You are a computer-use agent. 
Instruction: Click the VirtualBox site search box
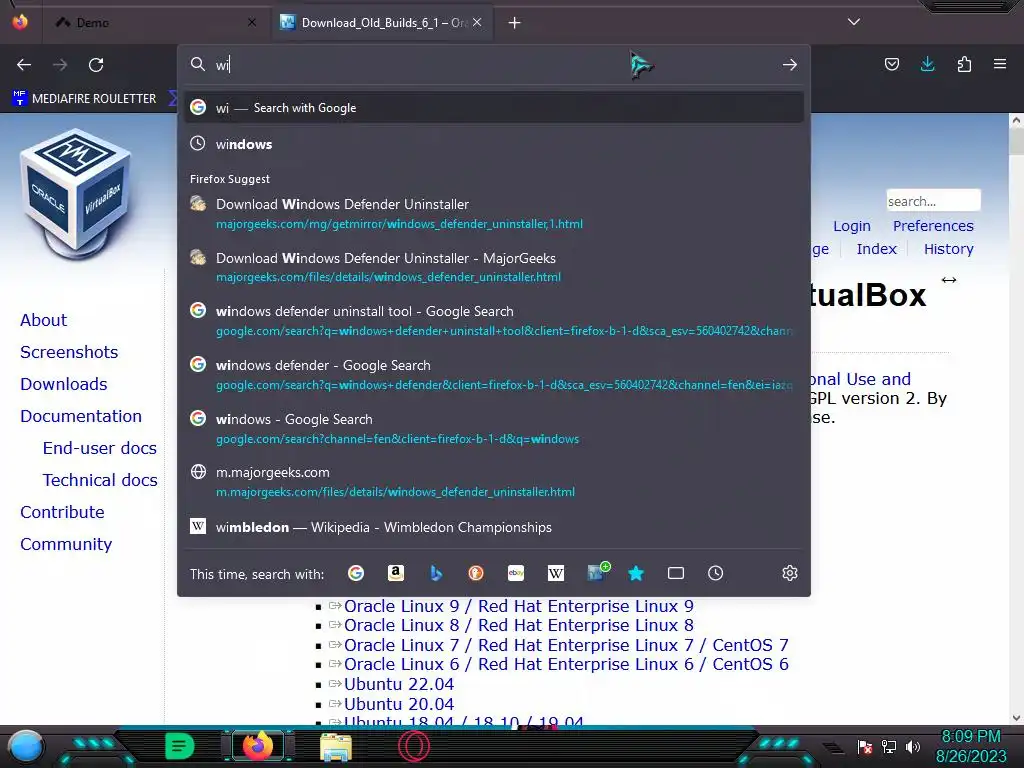coord(933,200)
